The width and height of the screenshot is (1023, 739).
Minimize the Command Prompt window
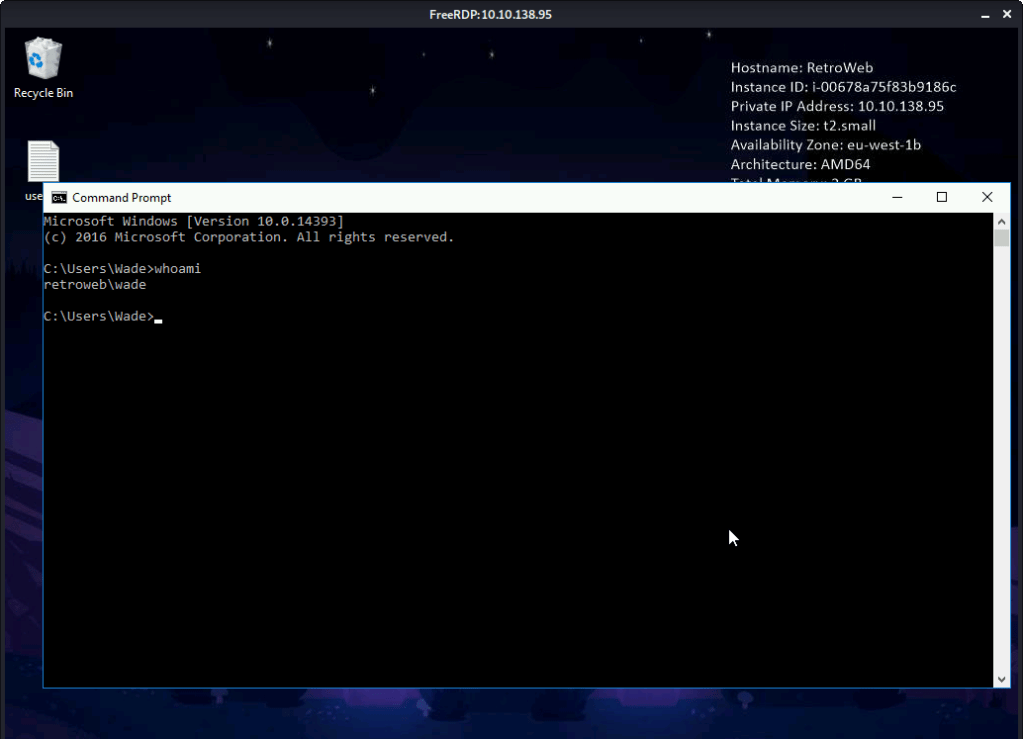tap(897, 198)
